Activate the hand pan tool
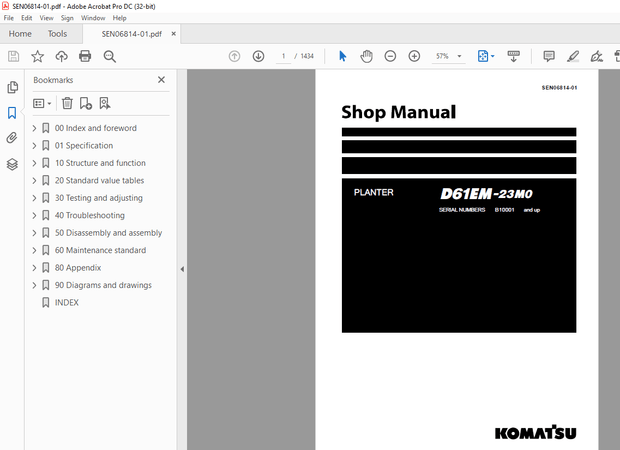Screen dimensions: 620x450 pyautogui.click(x=367, y=56)
